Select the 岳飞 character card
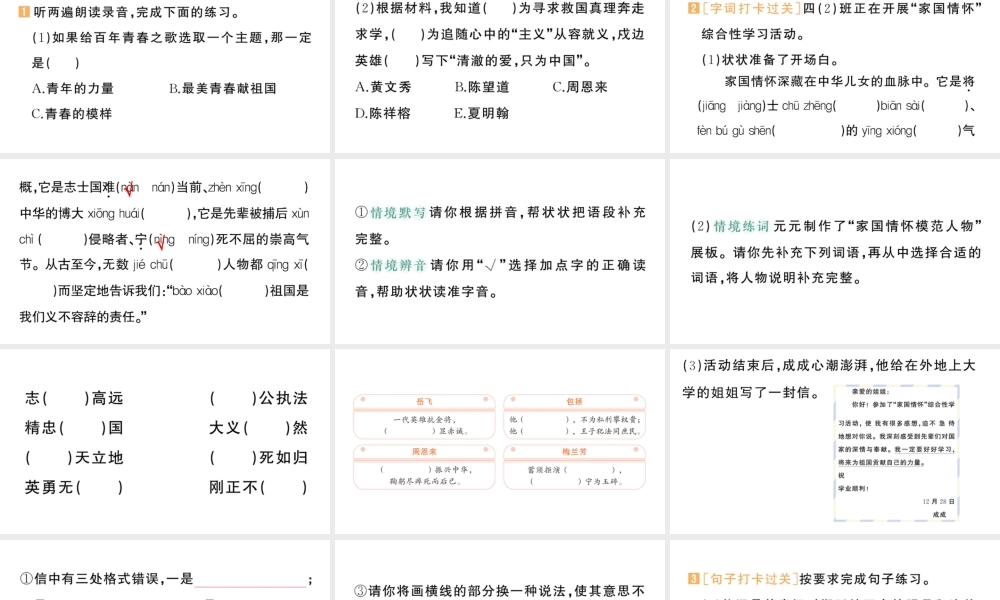1000x600 pixels. click(x=424, y=416)
